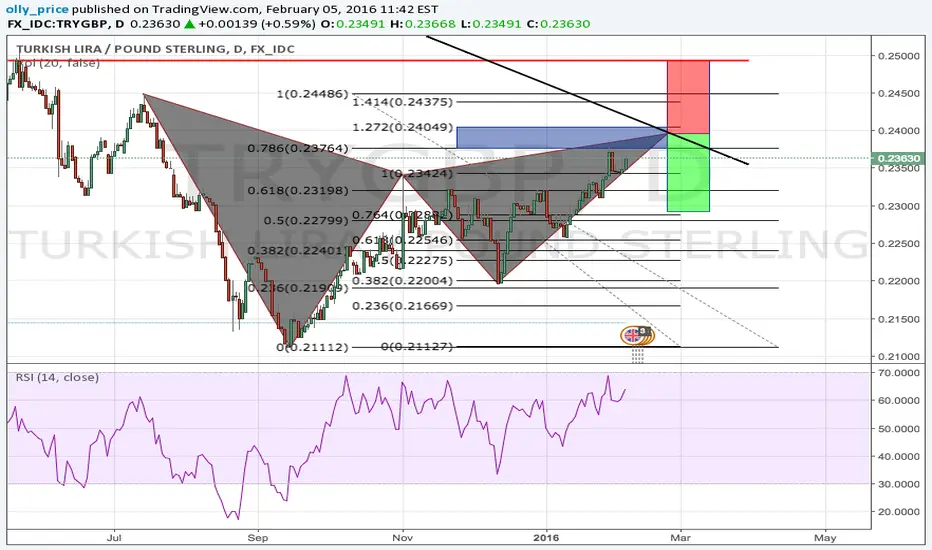Image resolution: width=932 pixels, height=550 pixels.
Task: Click the 0.23000 price axis label
Action: pyautogui.click(x=899, y=206)
